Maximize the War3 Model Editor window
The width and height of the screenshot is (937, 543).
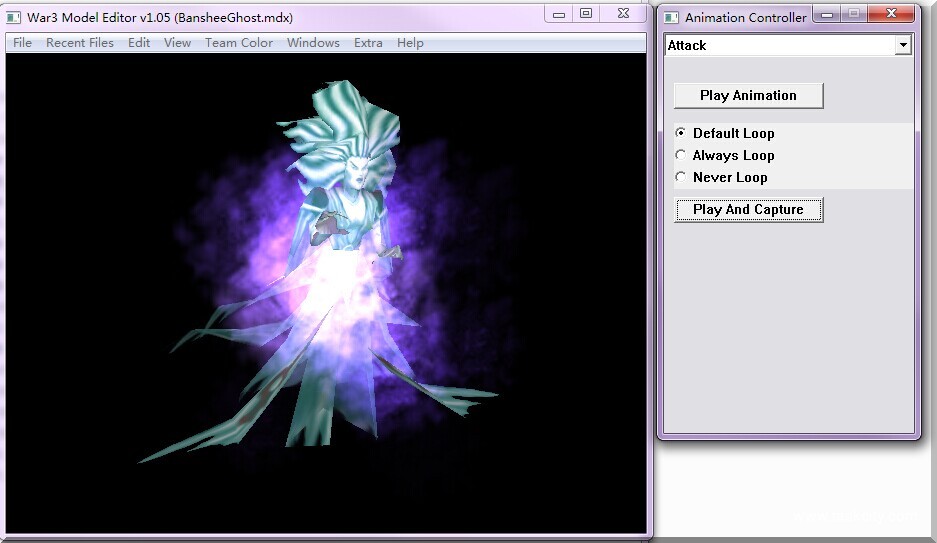[x=586, y=14]
